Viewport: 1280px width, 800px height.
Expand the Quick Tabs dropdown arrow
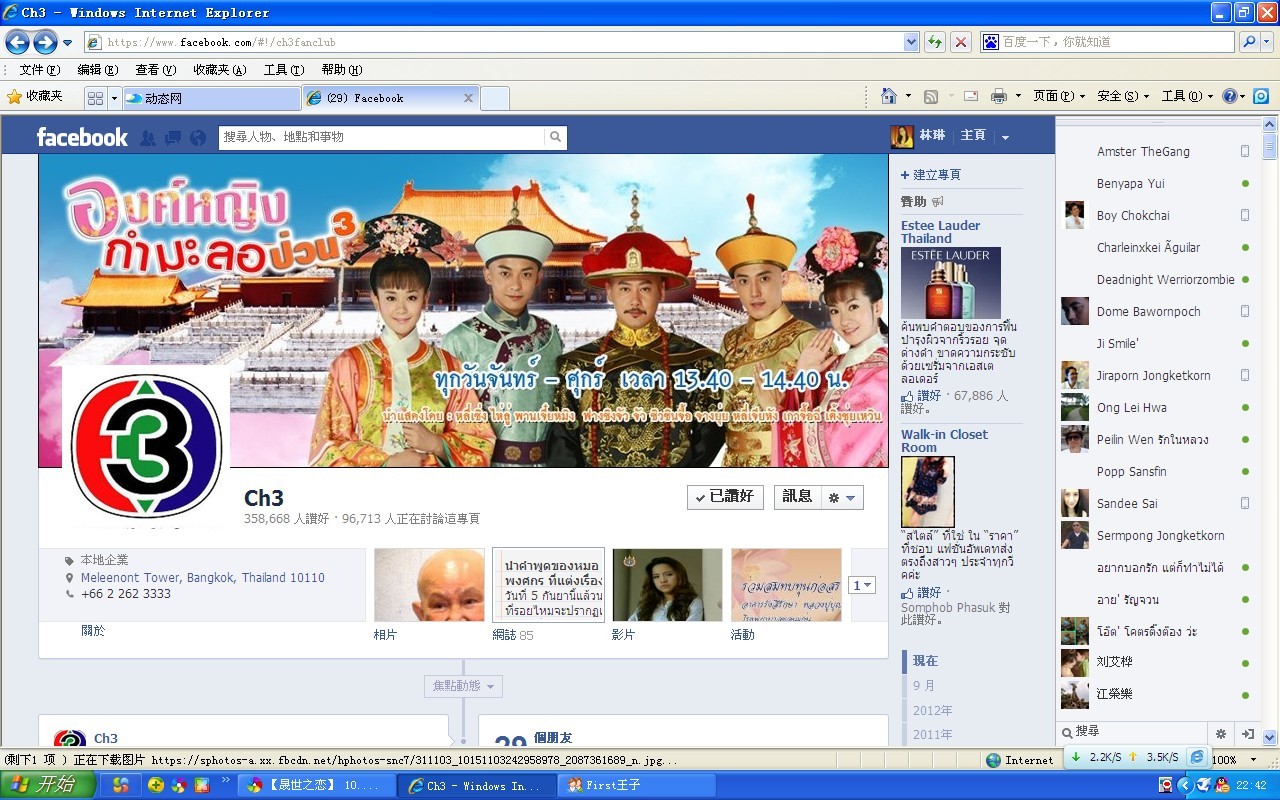pyautogui.click(x=115, y=98)
